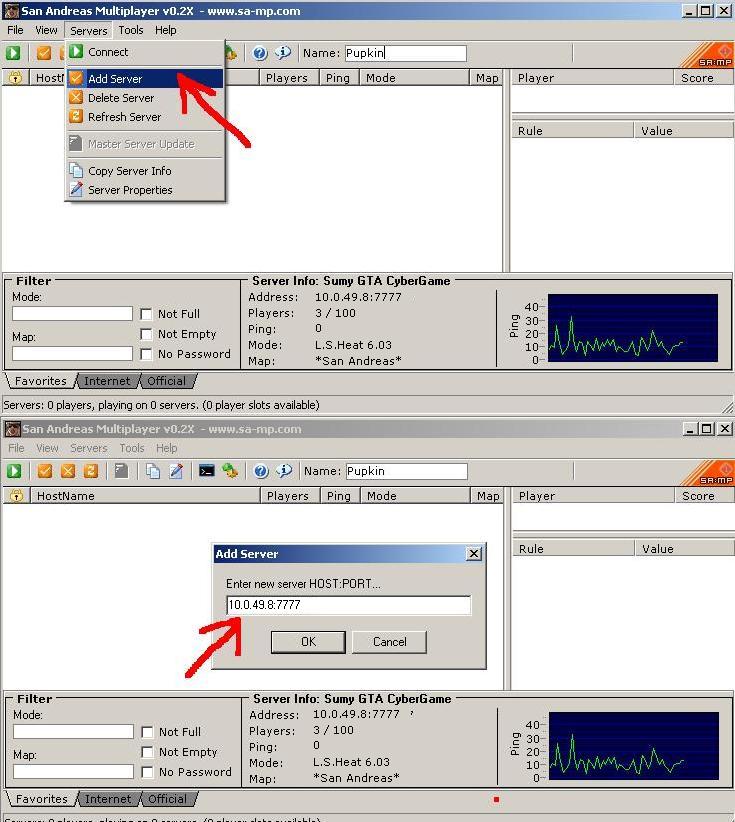Switch to the Internet tab in upper window
The width and height of the screenshot is (735, 822).
pos(107,381)
